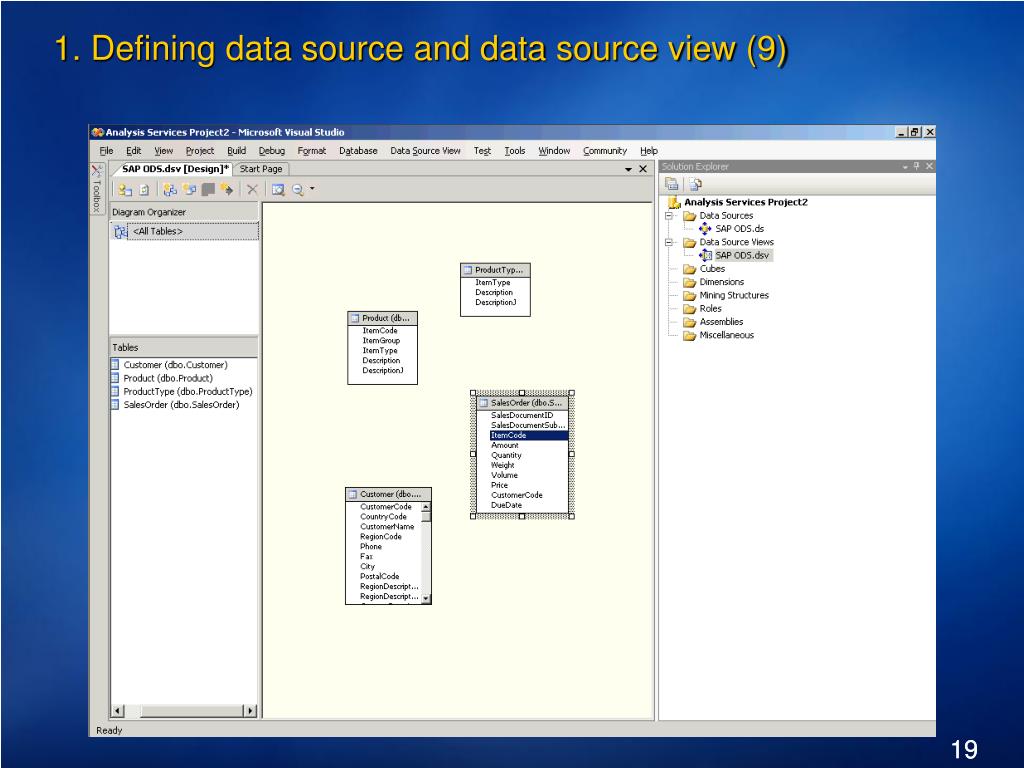Click the All Tables diagram icon
The image size is (1024, 768).
point(120,231)
